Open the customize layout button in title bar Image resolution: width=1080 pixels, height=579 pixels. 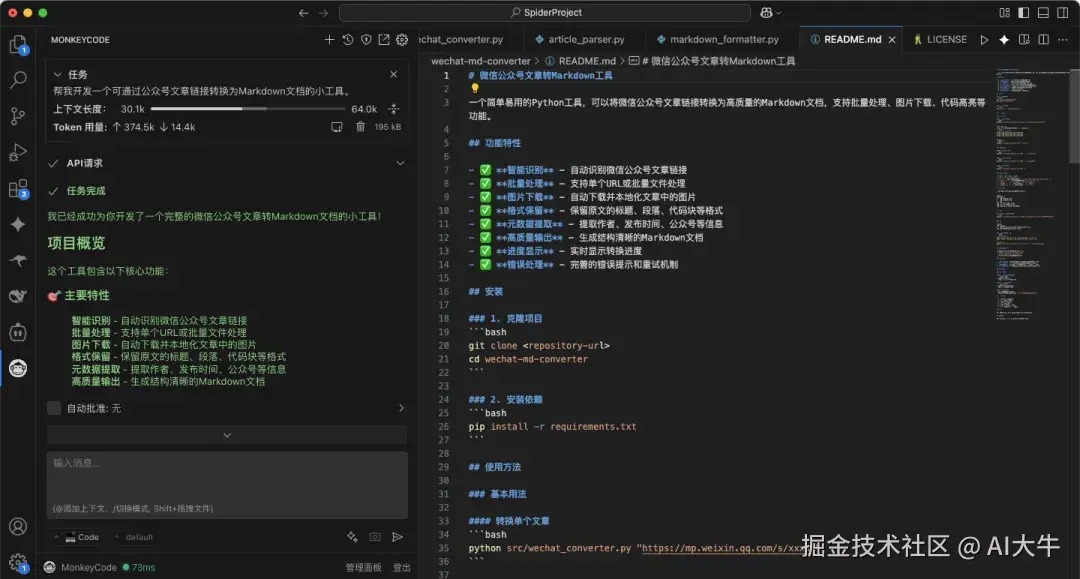click(1004, 13)
